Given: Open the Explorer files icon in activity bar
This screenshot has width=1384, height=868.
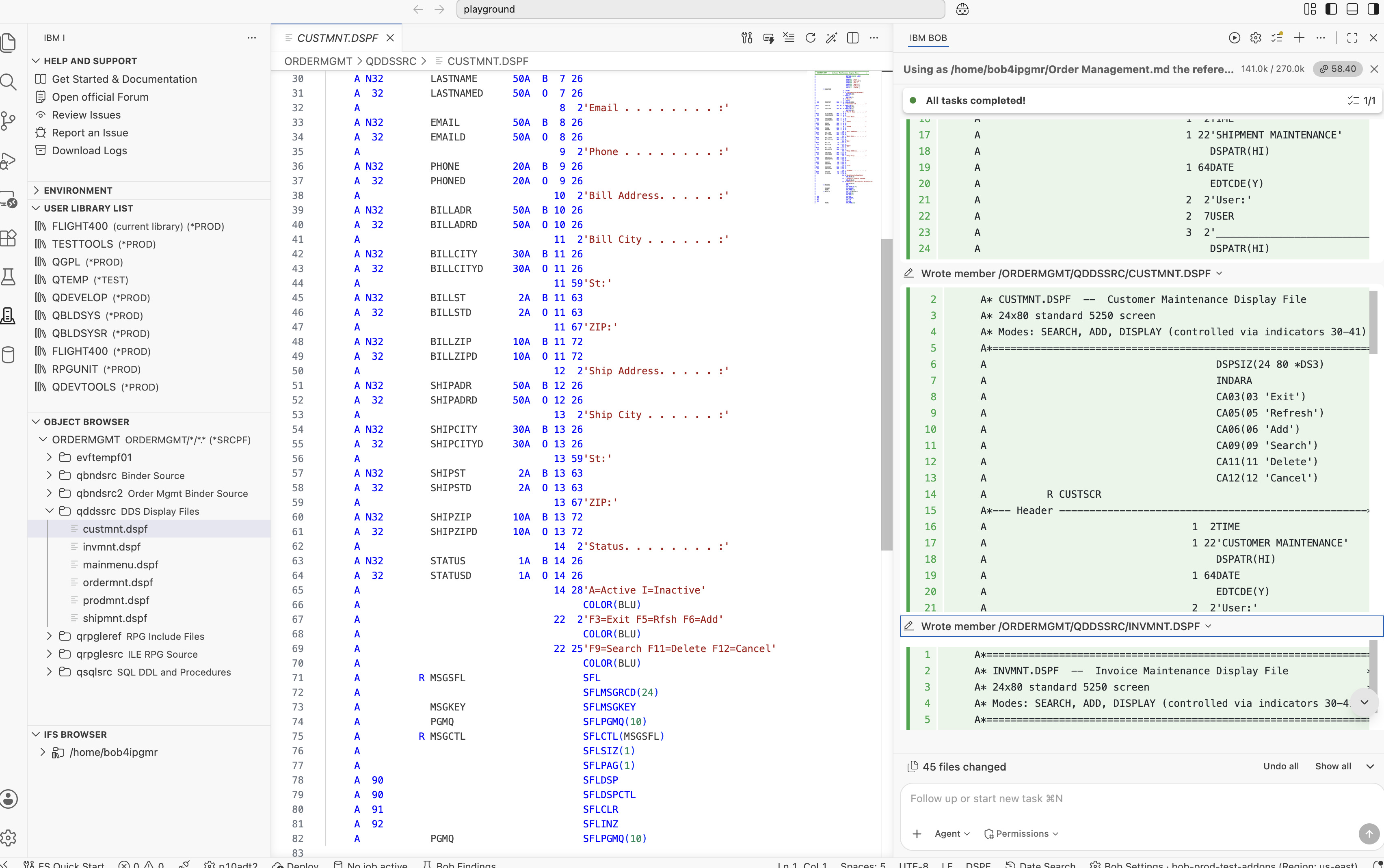Looking at the screenshot, I should coord(8,43).
